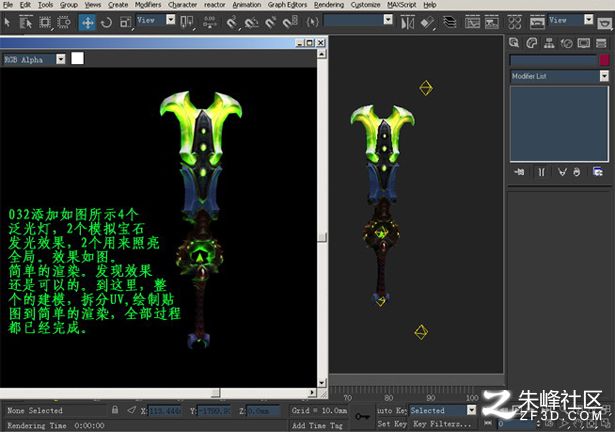Open the Customize menu
The height and width of the screenshot is (432, 615).
coord(365,5)
